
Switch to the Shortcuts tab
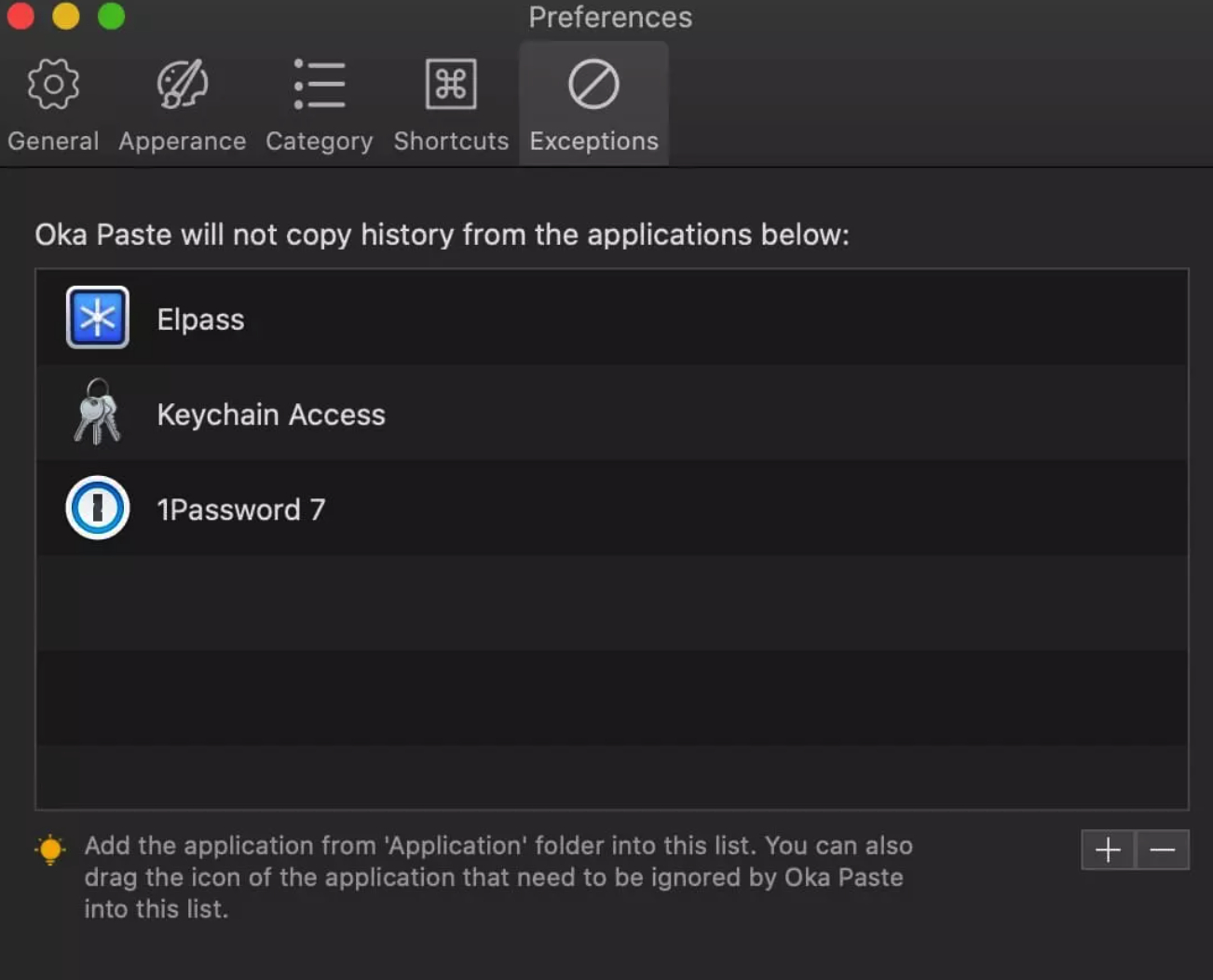tap(451, 104)
